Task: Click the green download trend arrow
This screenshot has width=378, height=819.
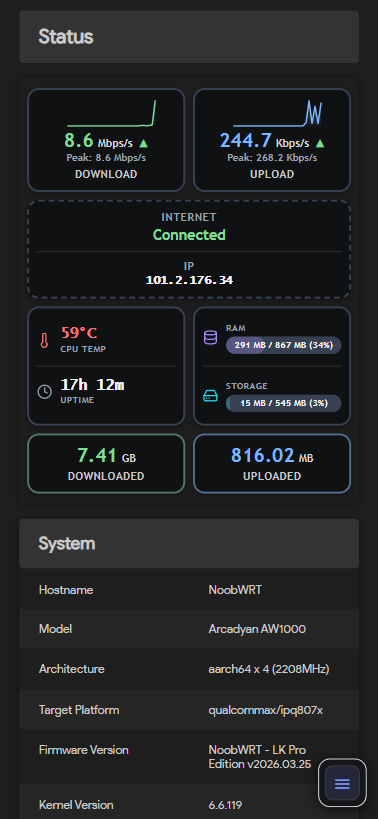Action: (x=144, y=143)
